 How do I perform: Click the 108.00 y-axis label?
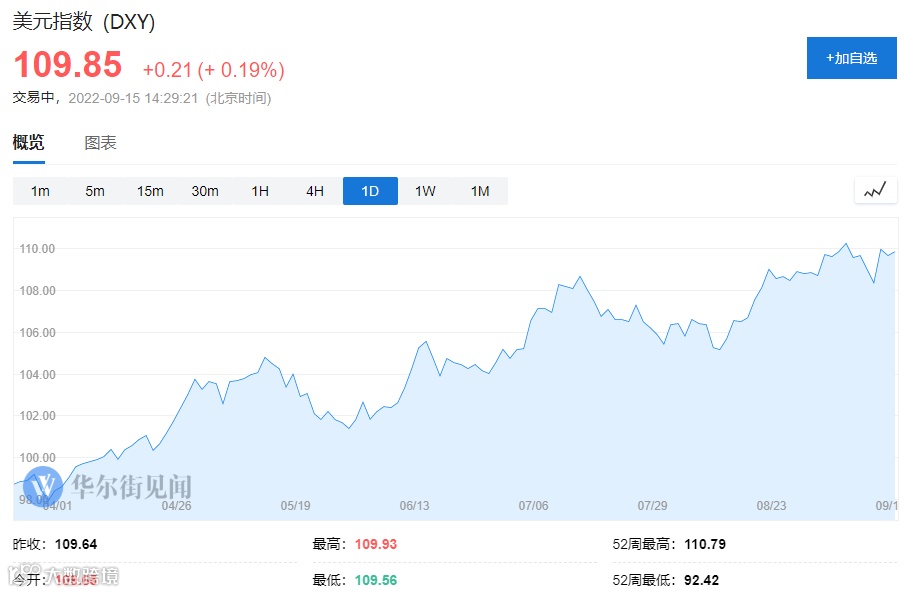point(38,291)
